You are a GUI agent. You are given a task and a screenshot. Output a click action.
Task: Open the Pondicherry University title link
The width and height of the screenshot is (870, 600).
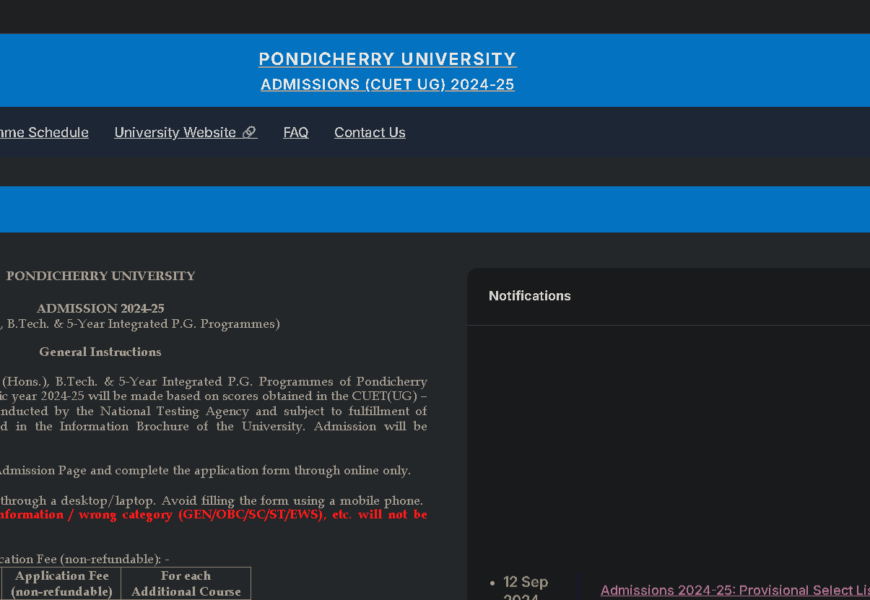click(387, 59)
